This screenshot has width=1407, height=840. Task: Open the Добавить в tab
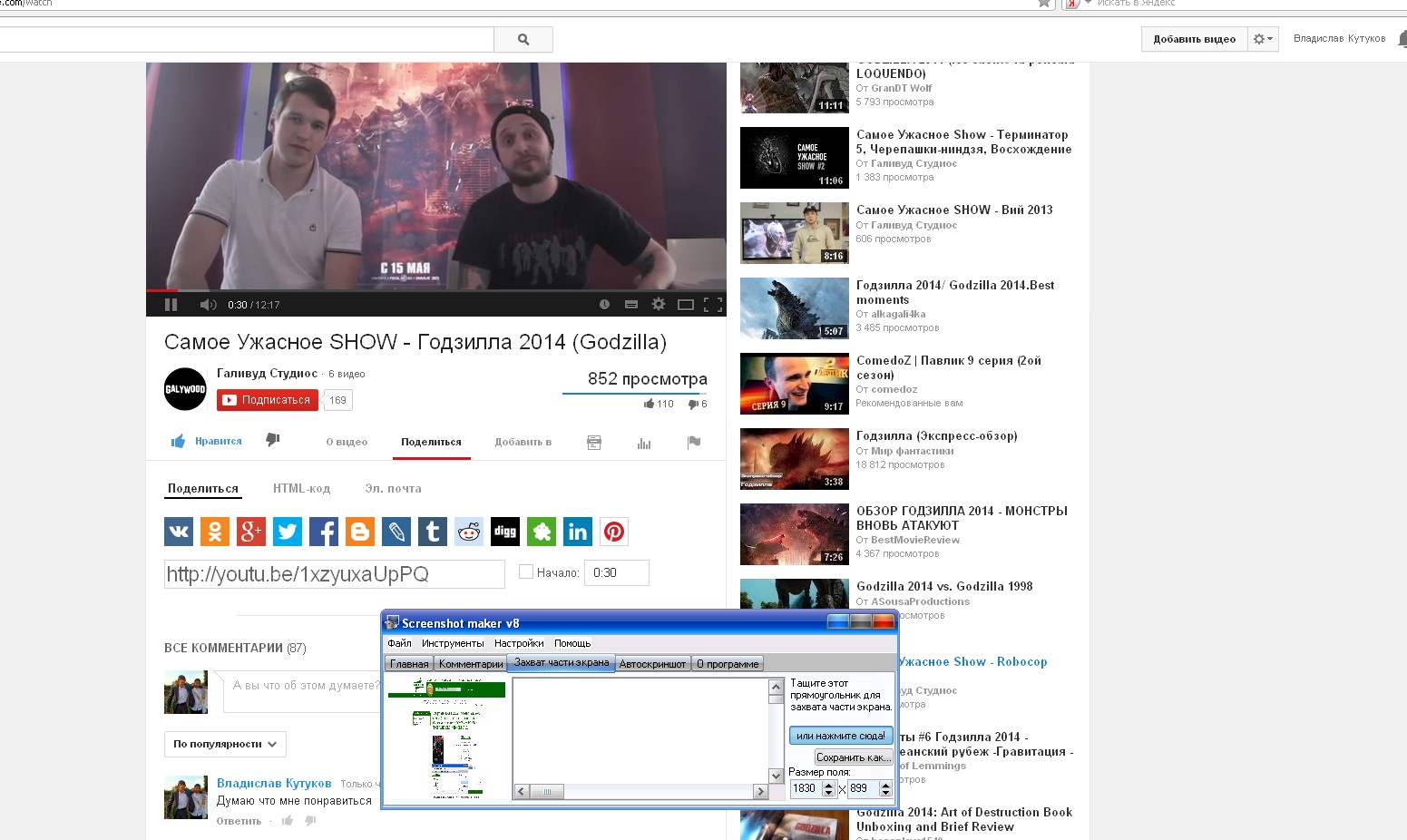(x=523, y=442)
